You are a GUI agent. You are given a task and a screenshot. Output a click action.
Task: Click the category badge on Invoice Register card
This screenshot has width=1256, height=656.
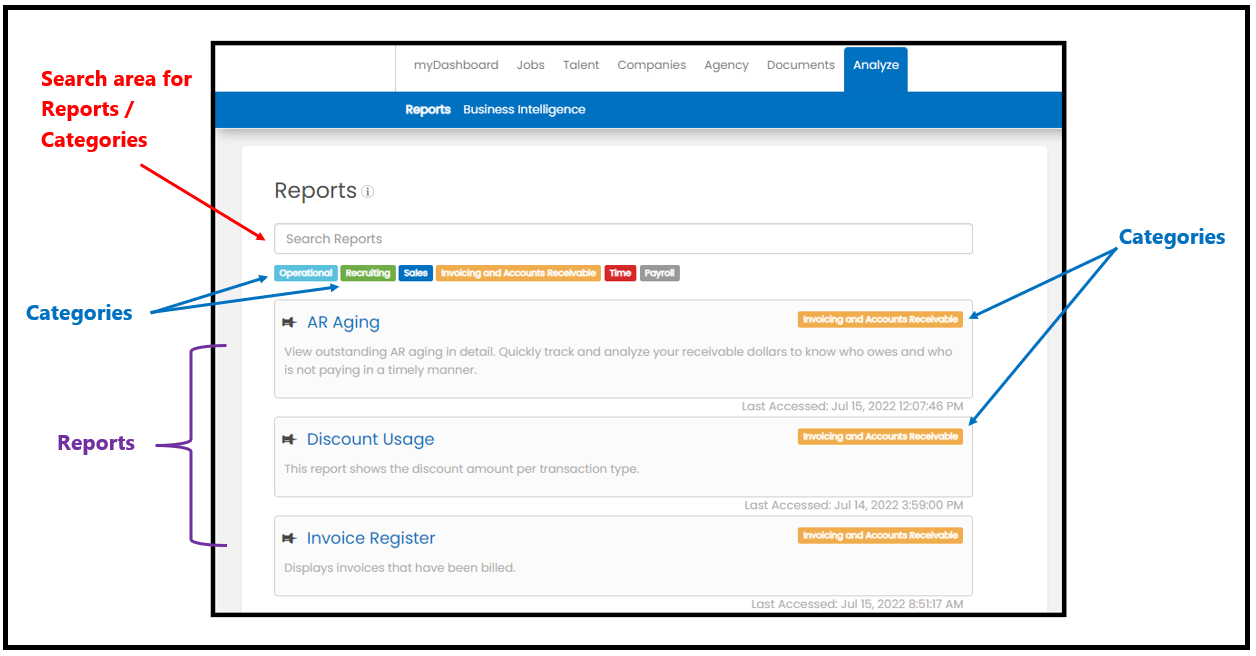[x=880, y=536]
